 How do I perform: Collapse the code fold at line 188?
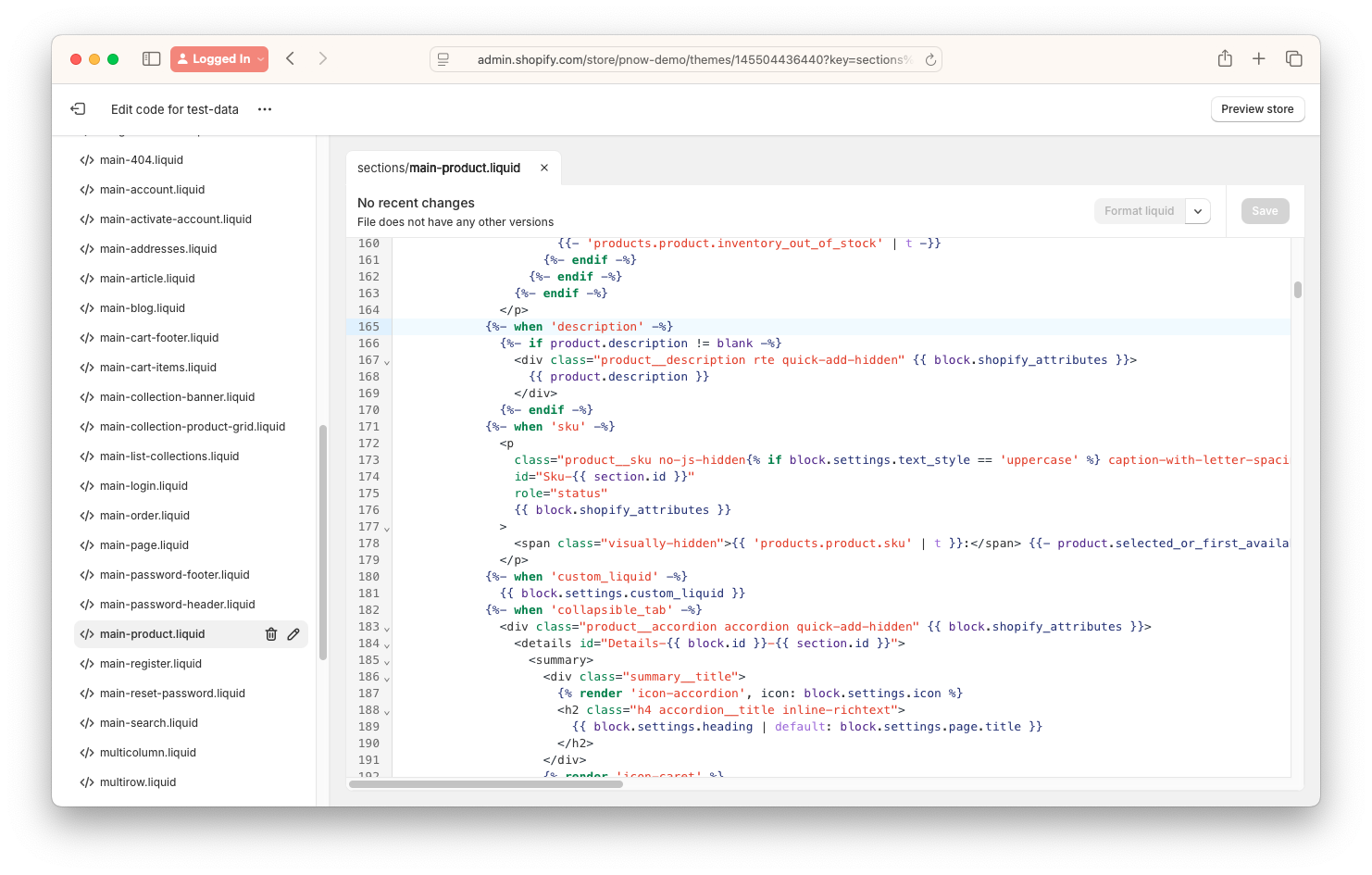387,711
